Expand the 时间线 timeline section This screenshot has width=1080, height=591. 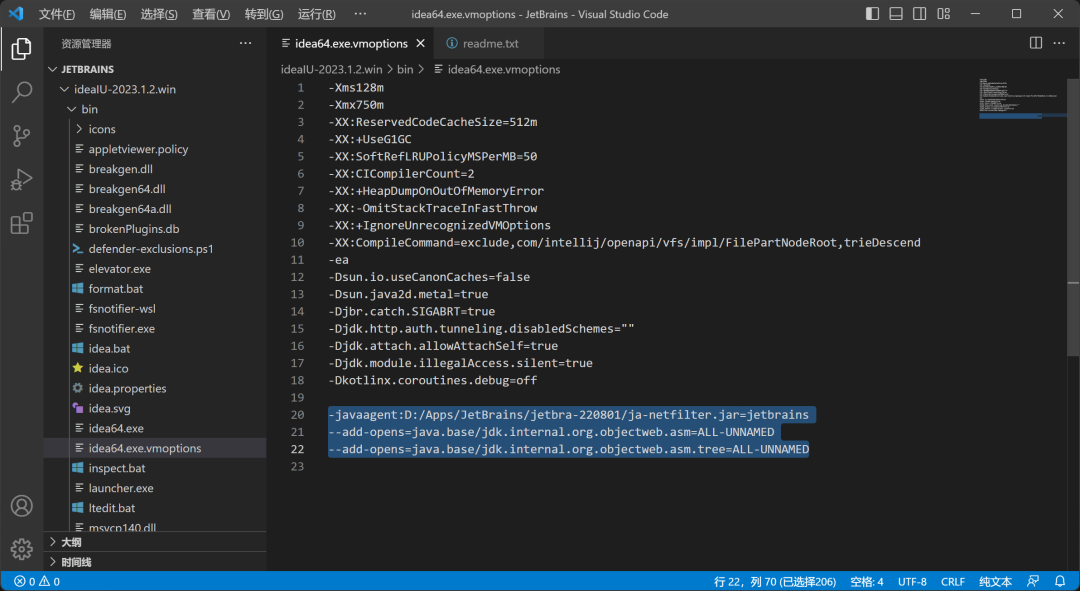(155, 562)
